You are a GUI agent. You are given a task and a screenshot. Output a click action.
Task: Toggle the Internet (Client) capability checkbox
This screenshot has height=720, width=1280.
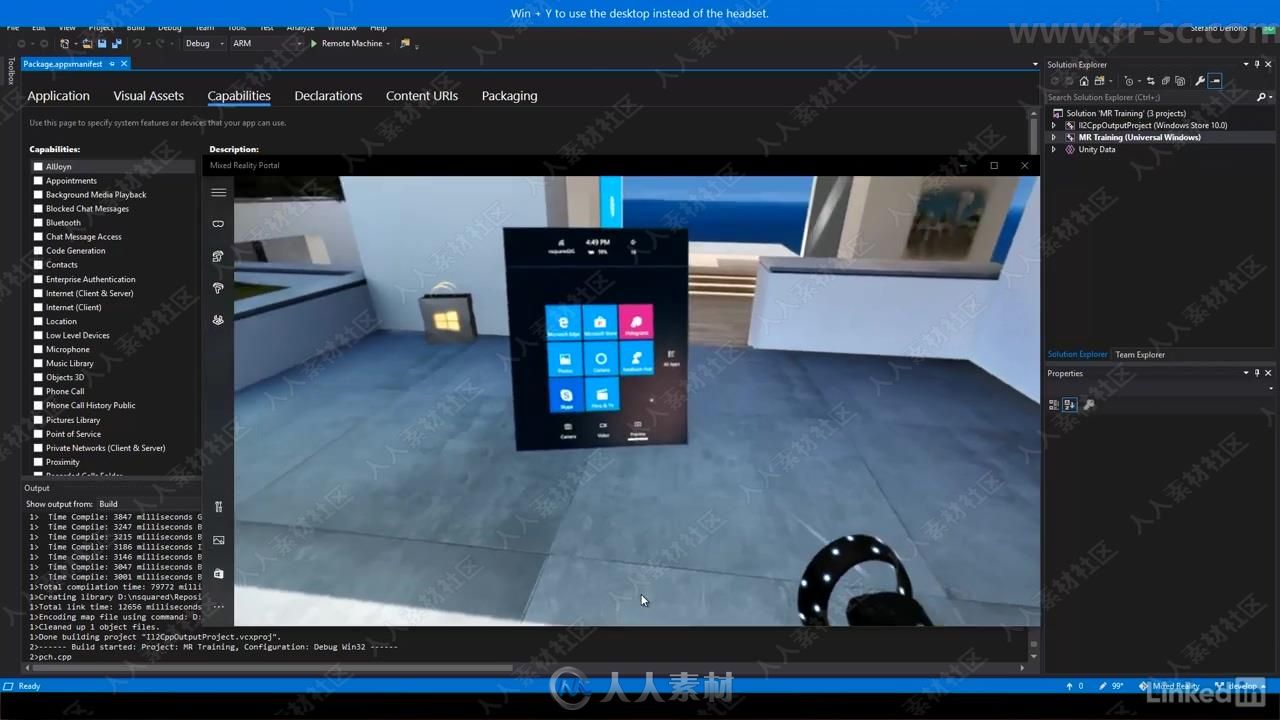[x=38, y=307]
